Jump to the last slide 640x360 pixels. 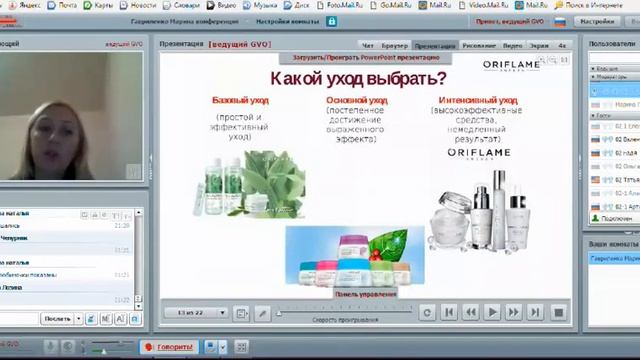pos(535,313)
